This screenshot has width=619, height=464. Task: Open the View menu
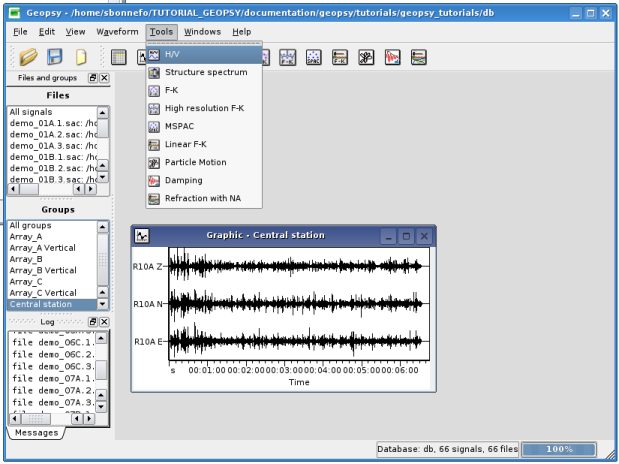point(75,32)
